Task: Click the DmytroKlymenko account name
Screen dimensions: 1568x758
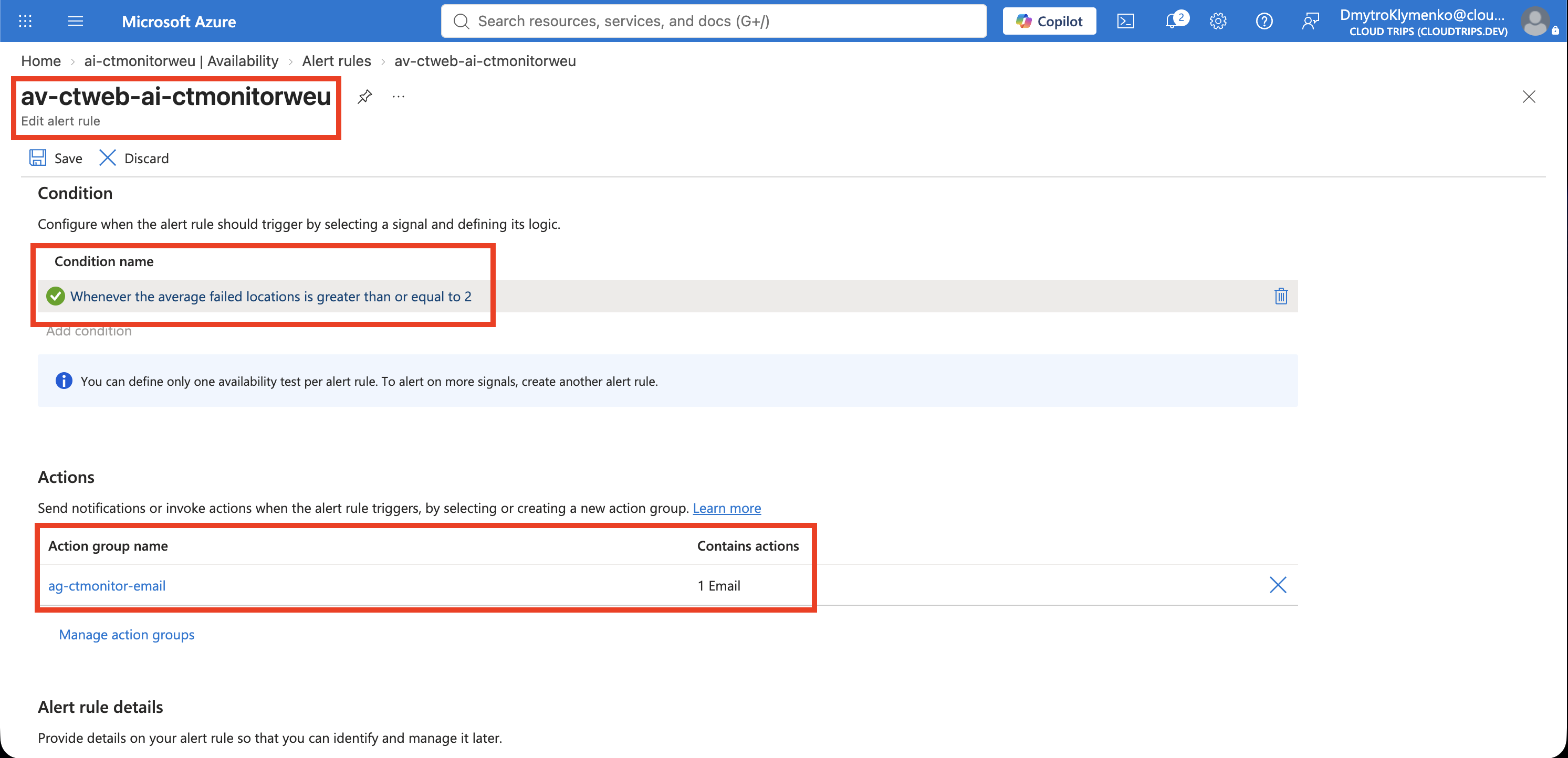Action: click(1422, 15)
